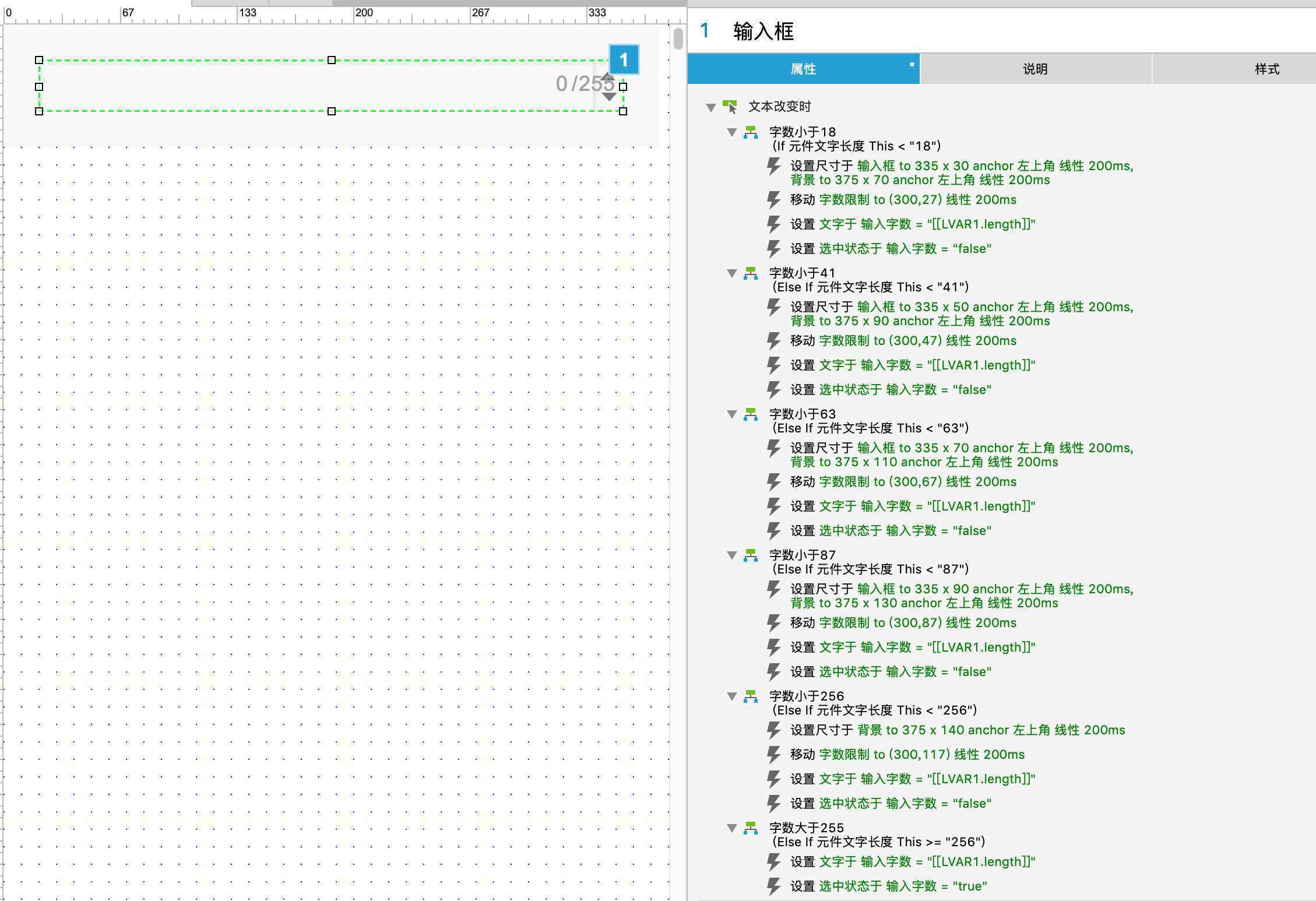Click the canvas vertical scrollbar thumb
The width and height of the screenshot is (1316, 901).
coord(678,38)
